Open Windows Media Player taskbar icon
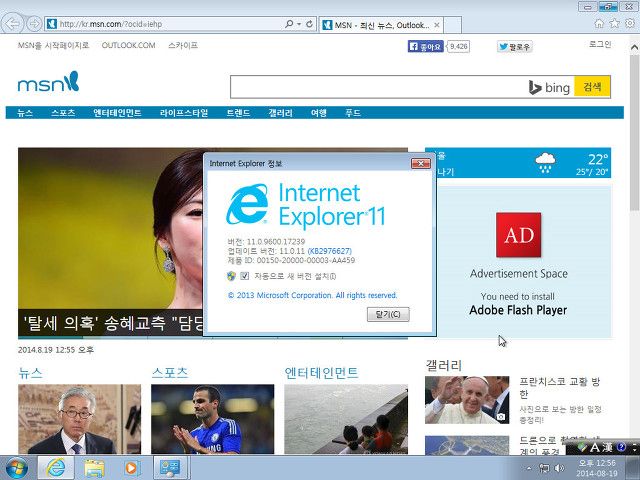This screenshot has width=640, height=480. pos(131,468)
